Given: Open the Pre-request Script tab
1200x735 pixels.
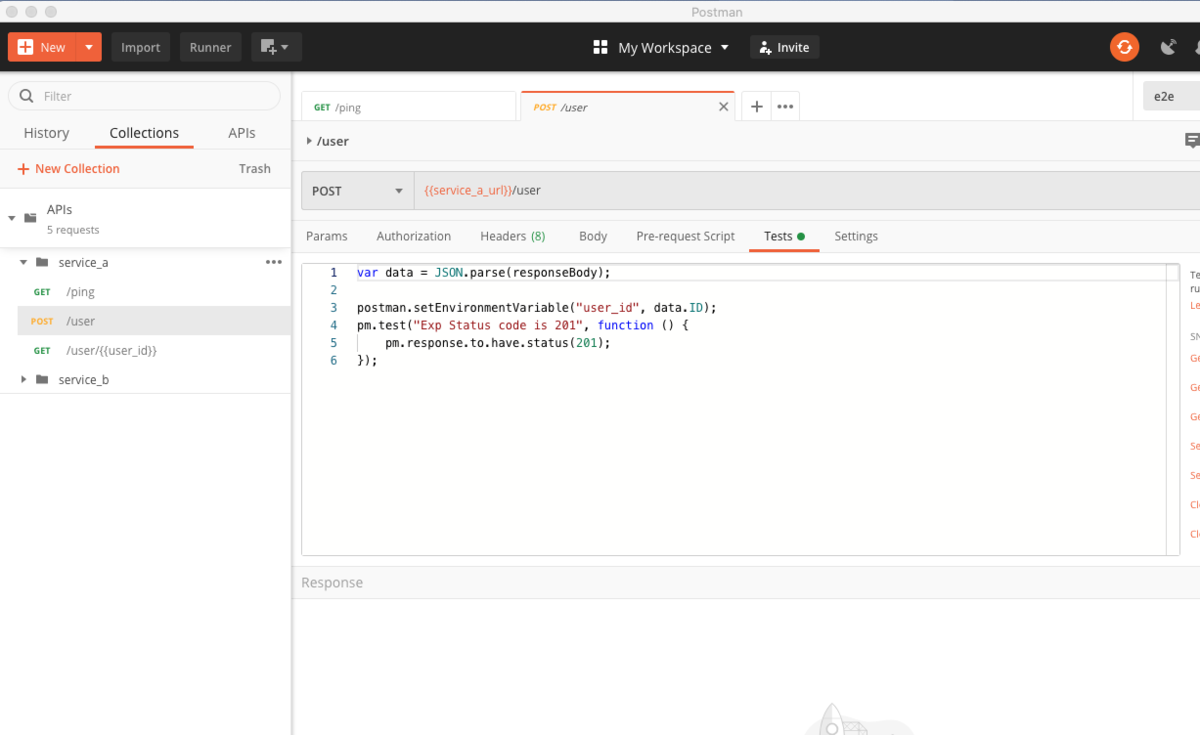Looking at the screenshot, I should pos(686,236).
